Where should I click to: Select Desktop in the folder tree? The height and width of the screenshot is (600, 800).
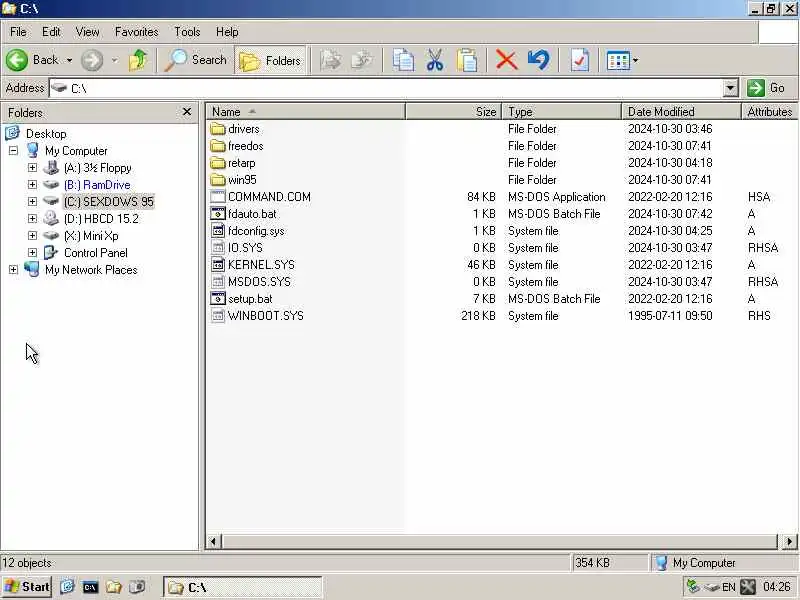pyautogui.click(x=46, y=134)
